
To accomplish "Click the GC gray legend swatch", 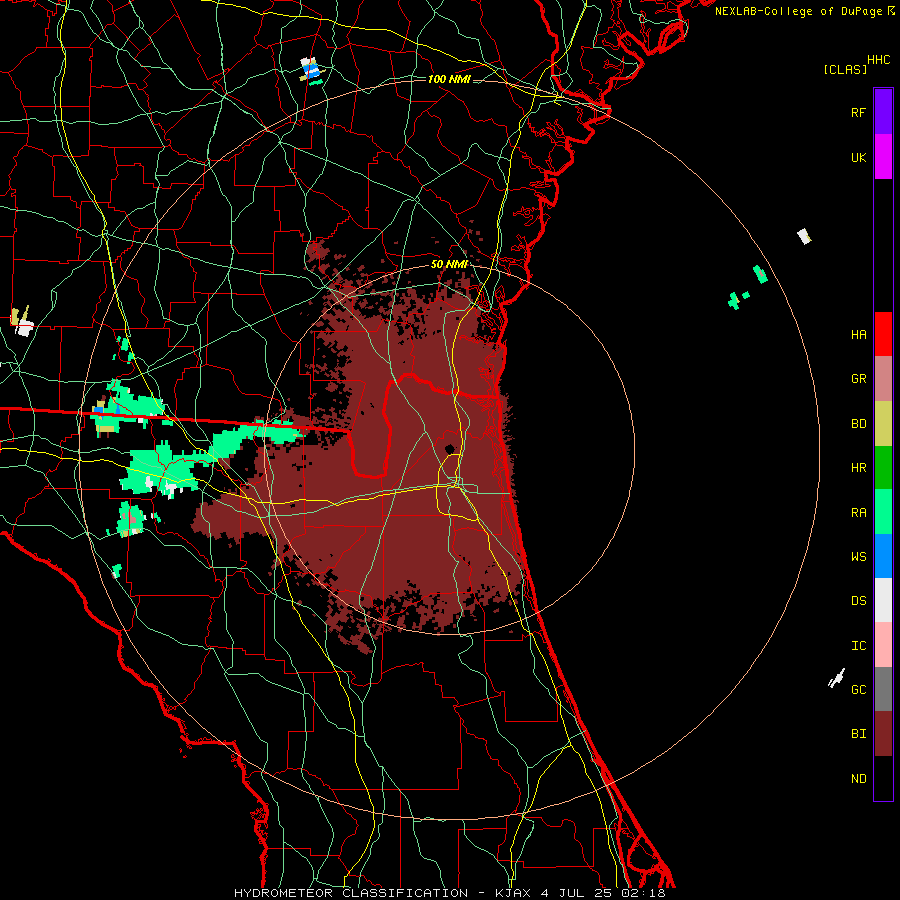I will pyautogui.click(x=883, y=689).
